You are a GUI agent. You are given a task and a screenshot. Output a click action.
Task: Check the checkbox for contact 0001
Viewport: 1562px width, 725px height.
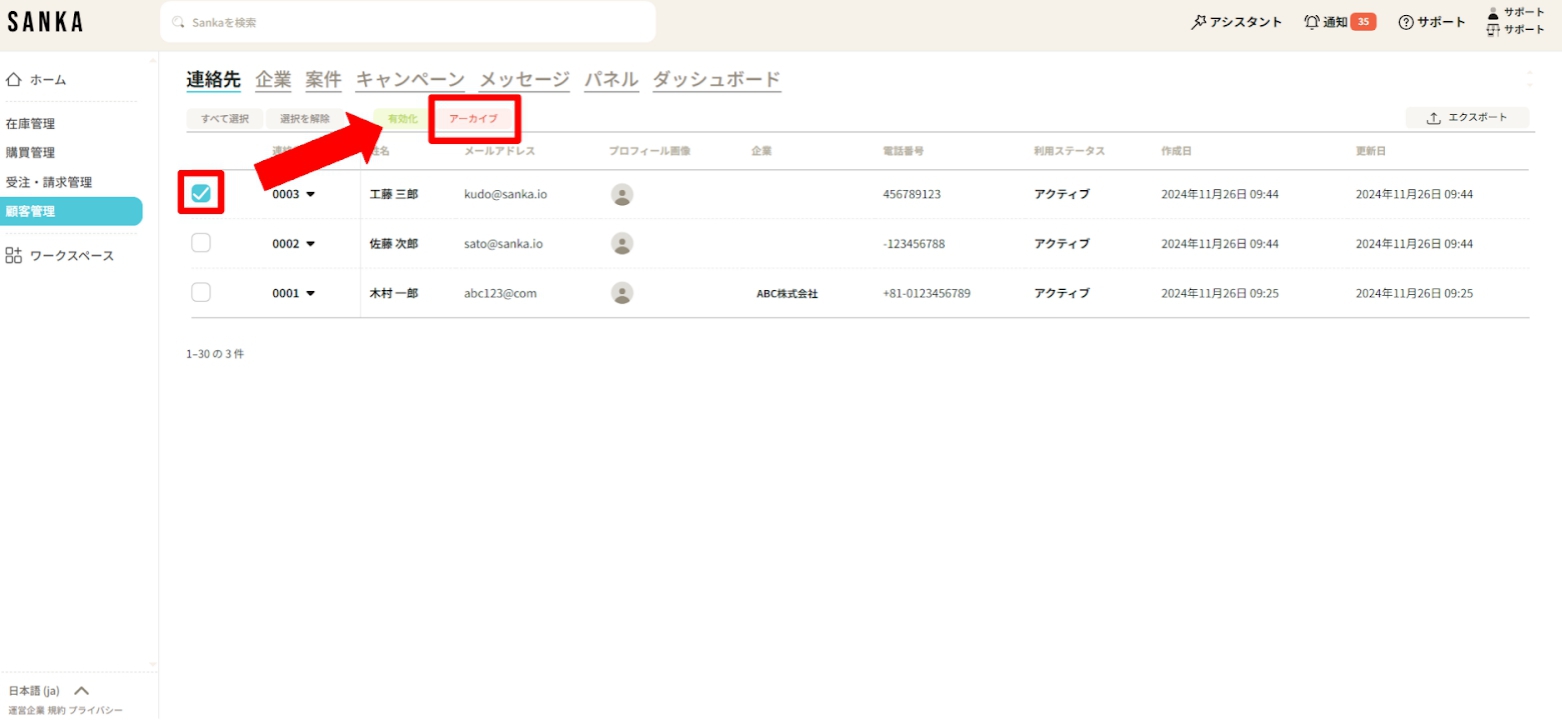(x=201, y=292)
